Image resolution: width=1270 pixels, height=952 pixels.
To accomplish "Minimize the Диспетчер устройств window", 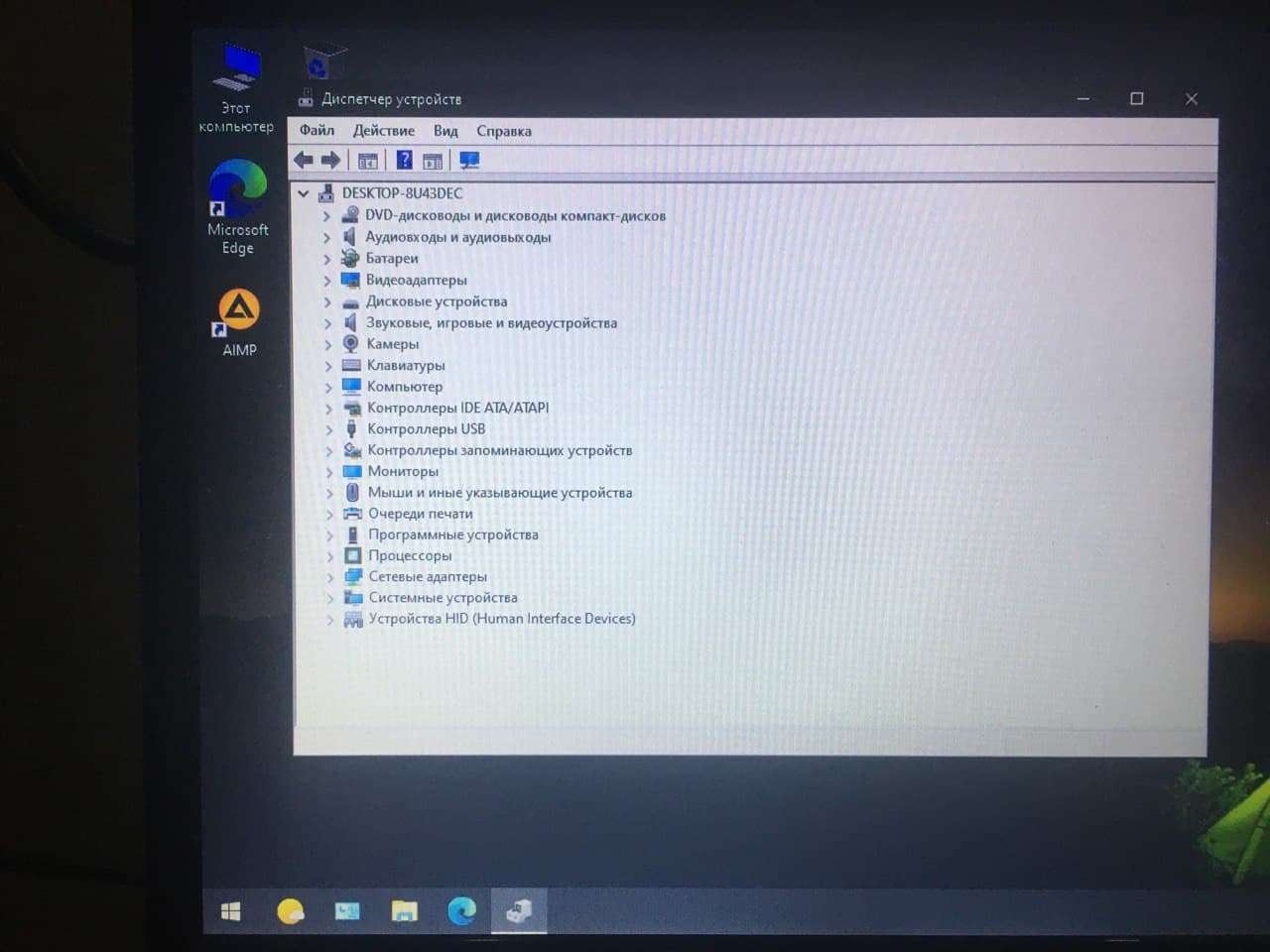I will click(x=1083, y=99).
